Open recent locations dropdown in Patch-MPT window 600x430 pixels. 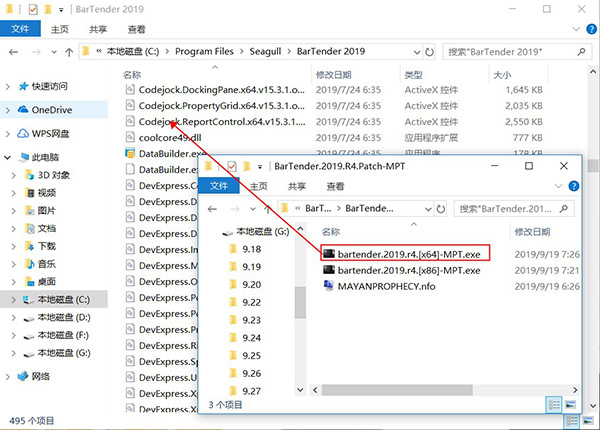coord(253,209)
